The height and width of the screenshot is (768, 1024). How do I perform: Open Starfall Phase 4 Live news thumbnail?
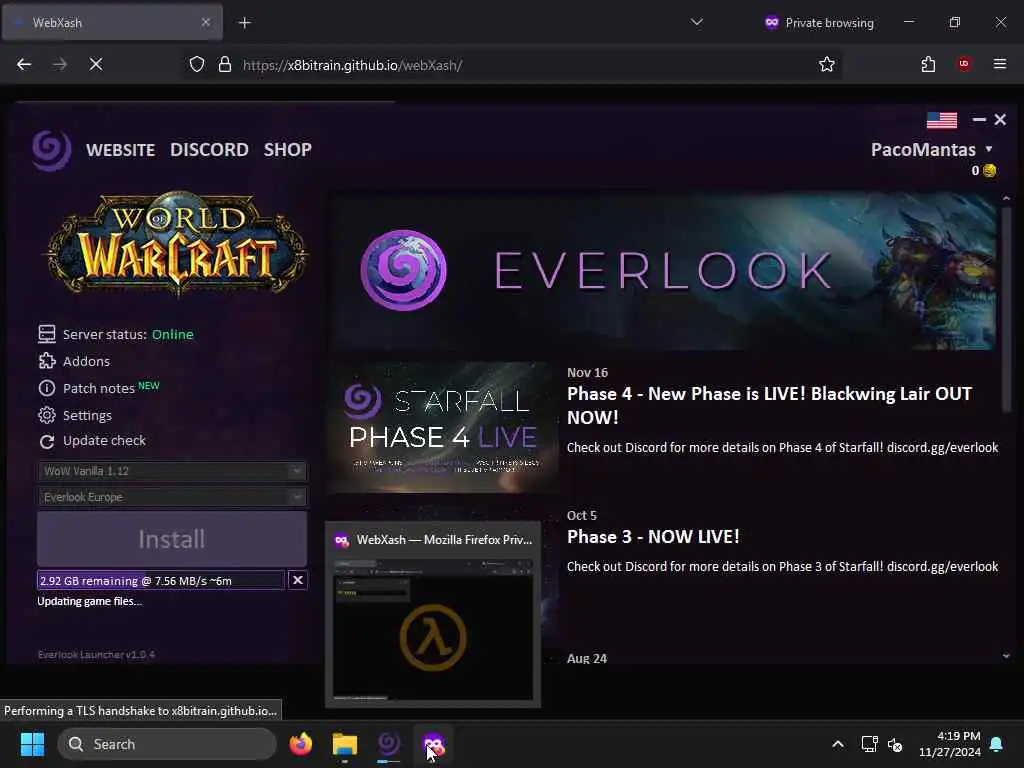pos(444,428)
